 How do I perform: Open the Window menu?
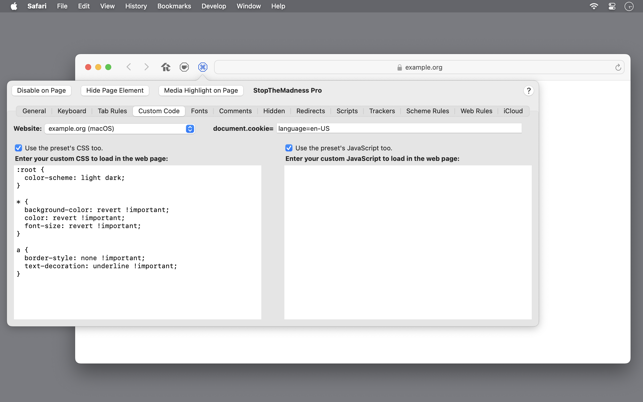coord(249,6)
